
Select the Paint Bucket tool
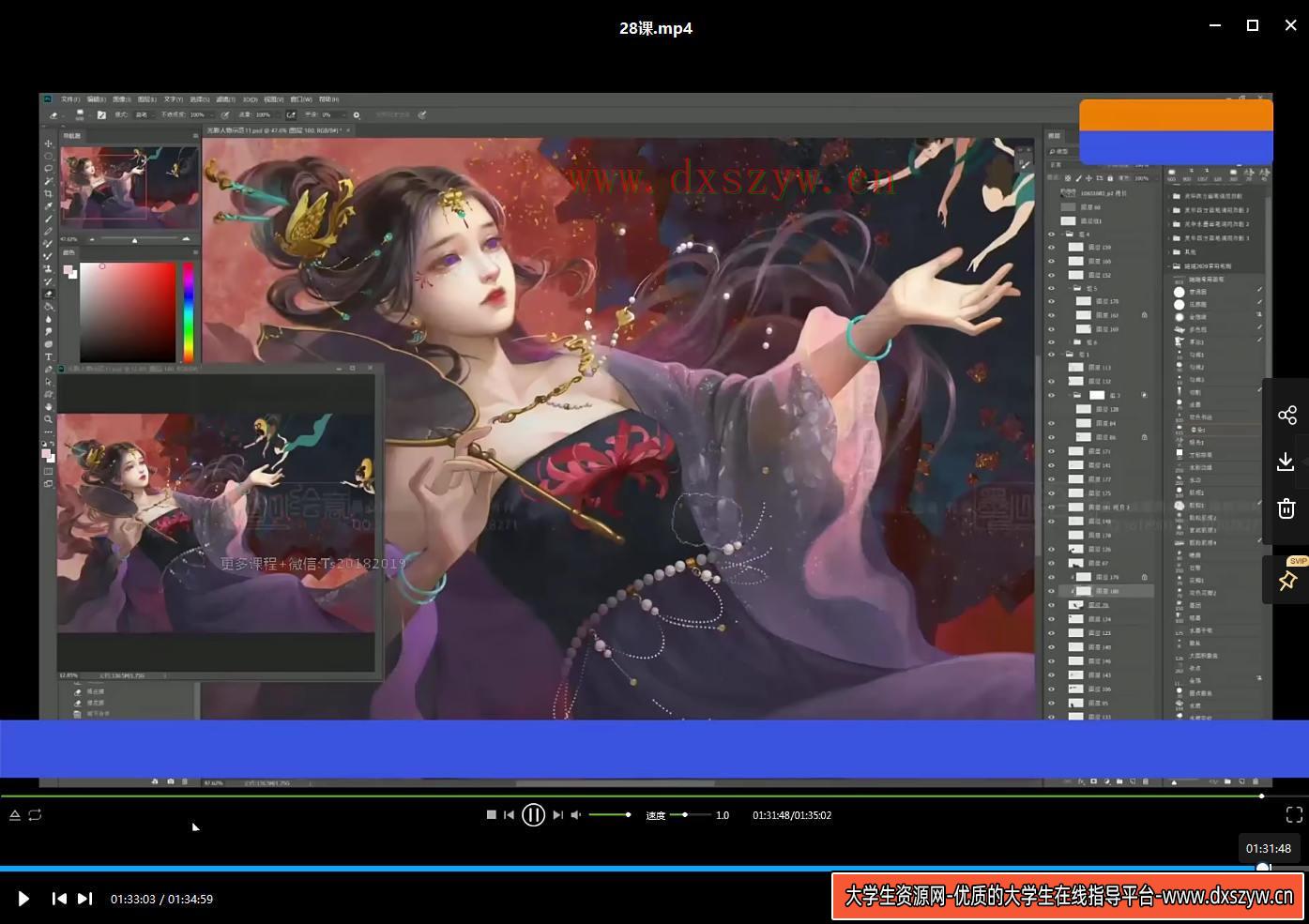point(49,306)
